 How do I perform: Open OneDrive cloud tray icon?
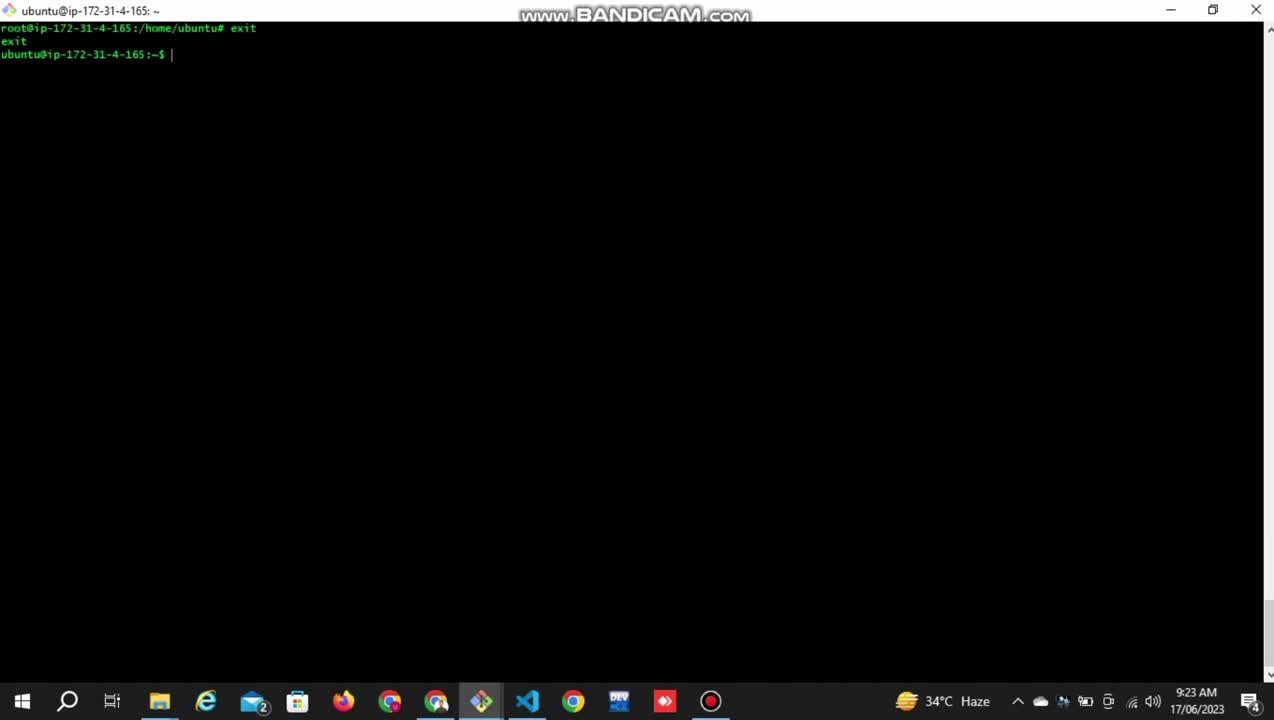(1040, 701)
